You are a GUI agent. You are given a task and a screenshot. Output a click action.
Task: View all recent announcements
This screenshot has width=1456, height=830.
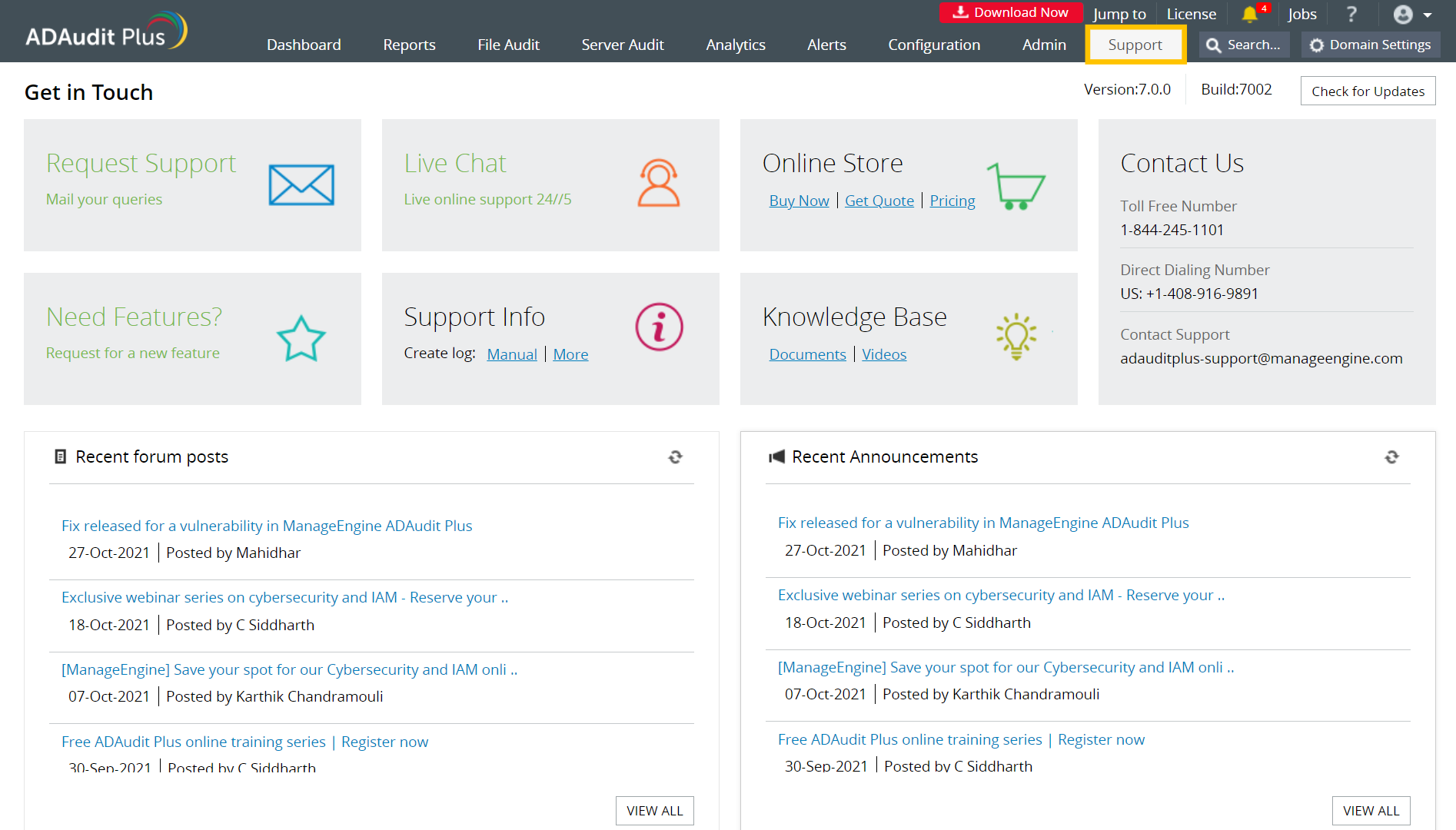pyautogui.click(x=1371, y=811)
